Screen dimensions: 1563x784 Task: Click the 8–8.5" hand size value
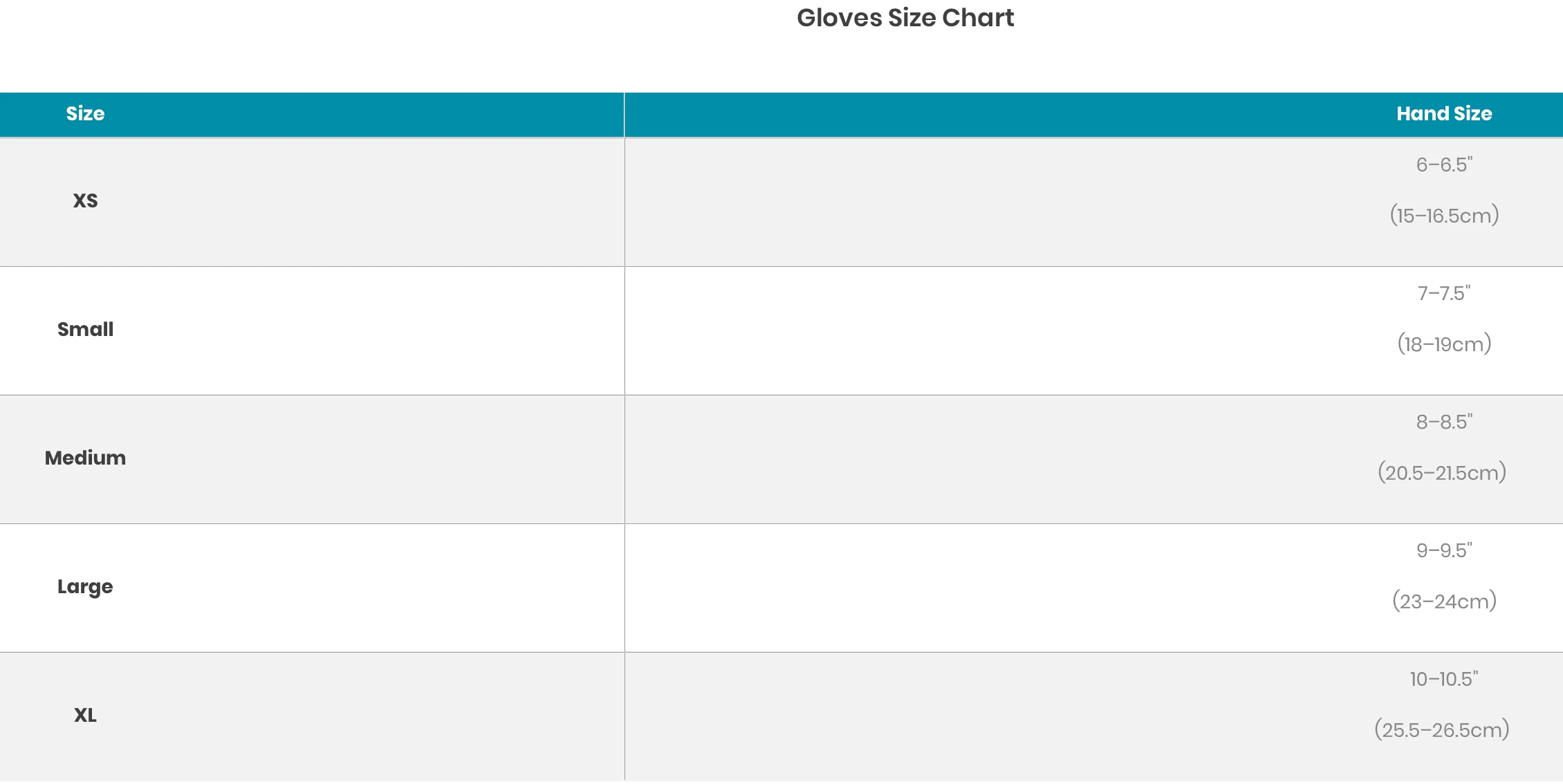1444,422
